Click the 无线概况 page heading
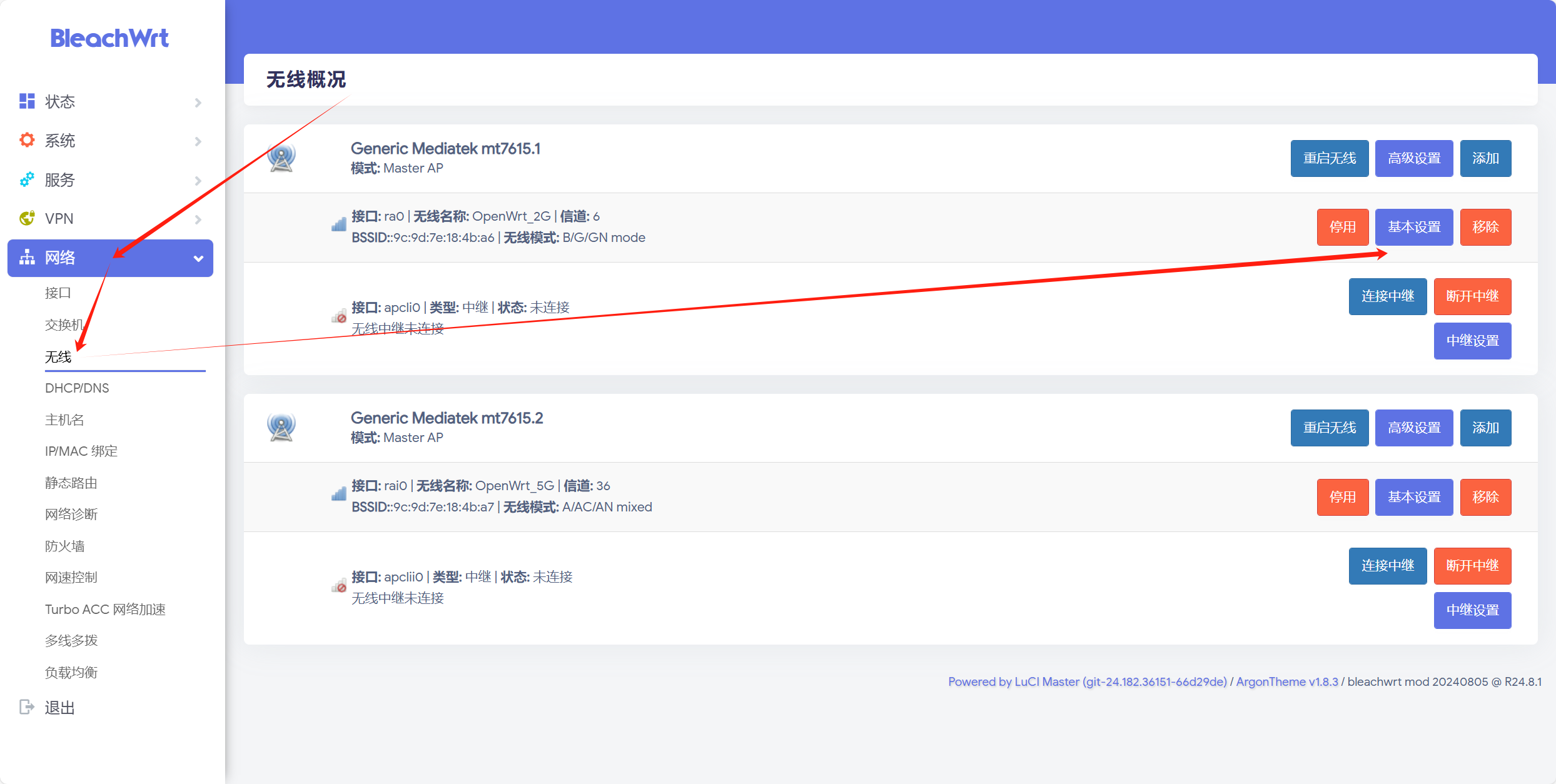1556x784 pixels. [x=306, y=79]
